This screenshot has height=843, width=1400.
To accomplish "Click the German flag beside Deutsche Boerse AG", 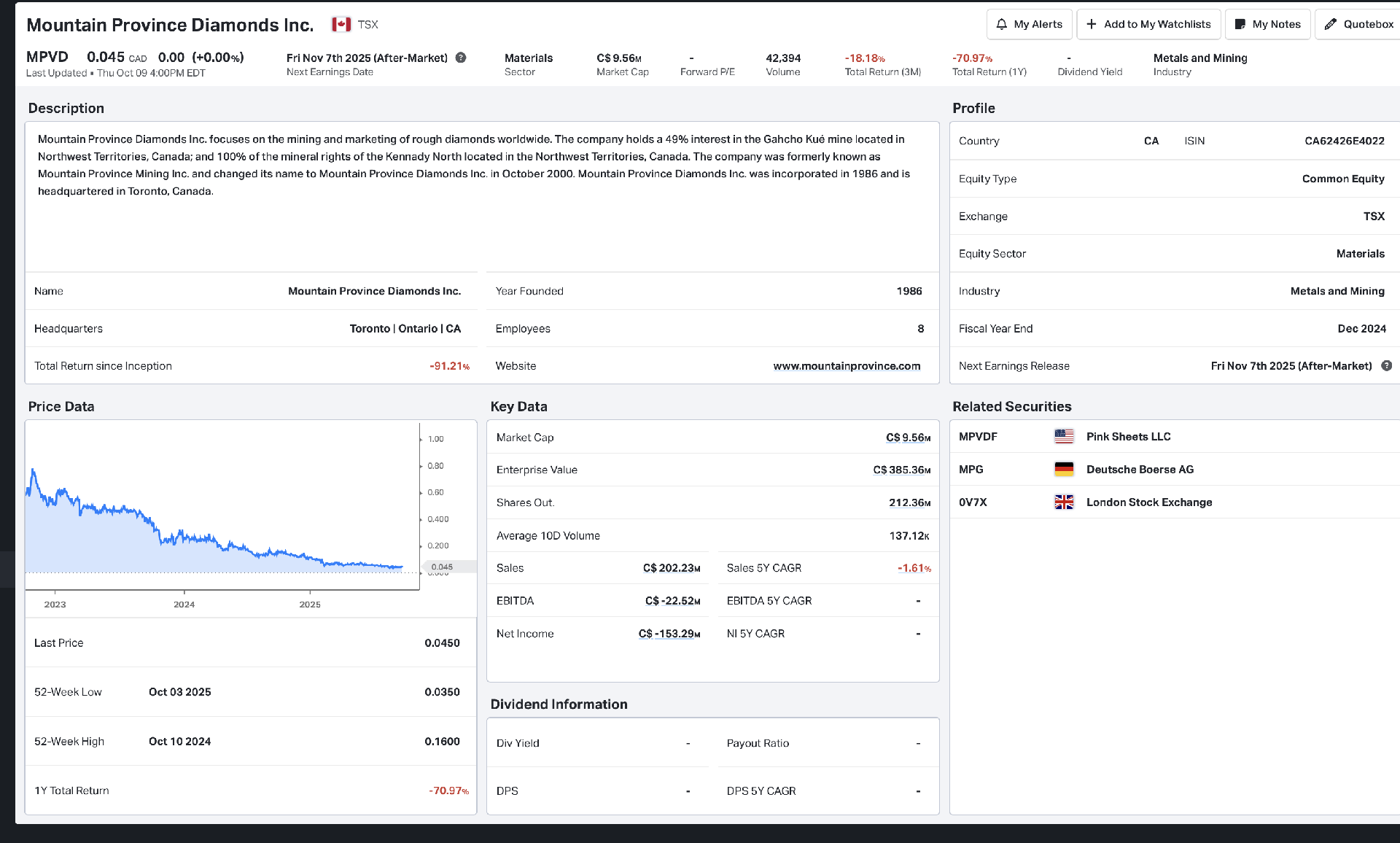I will [1064, 469].
